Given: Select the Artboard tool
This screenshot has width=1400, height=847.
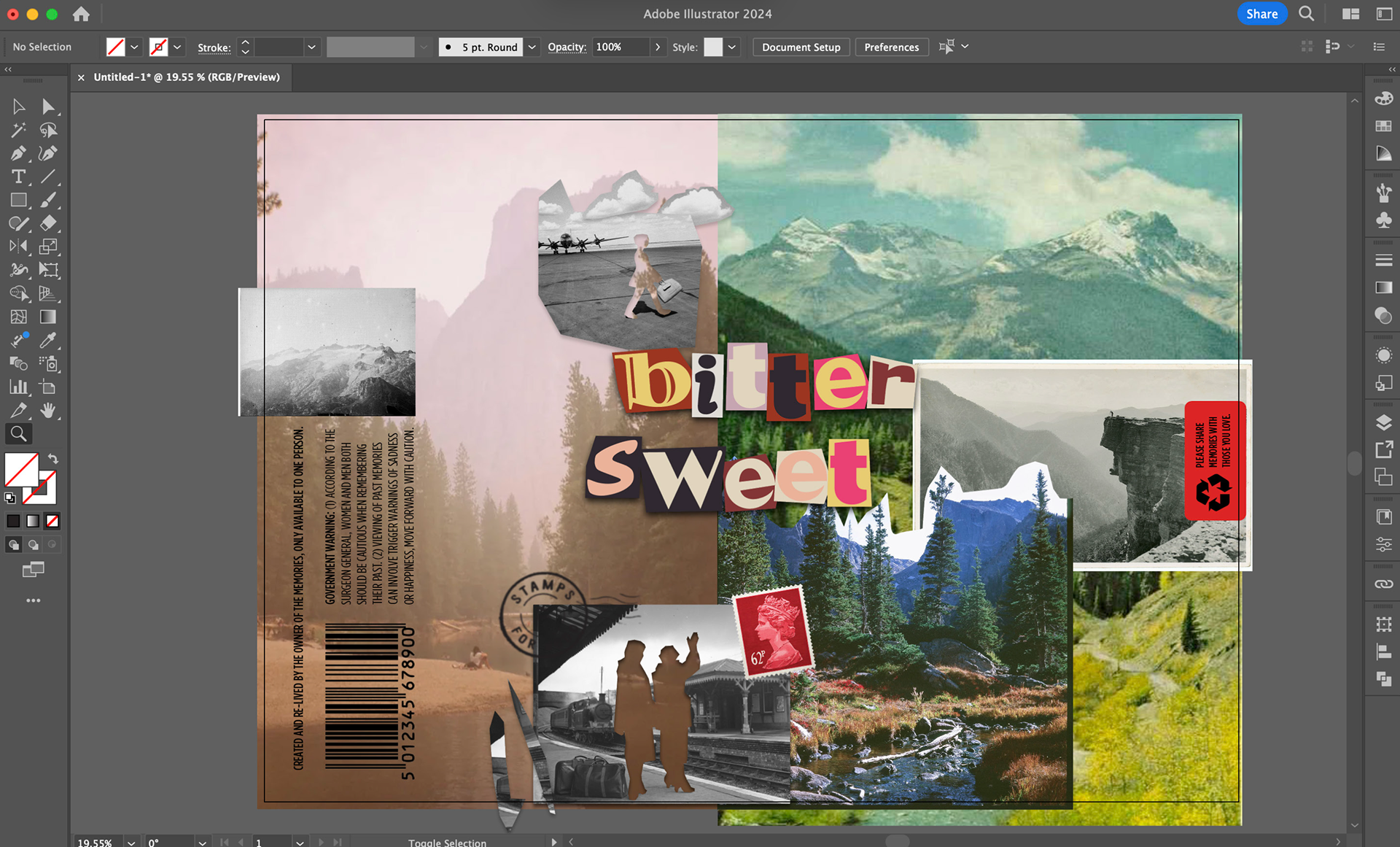Looking at the screenshot, I should 48,387.
